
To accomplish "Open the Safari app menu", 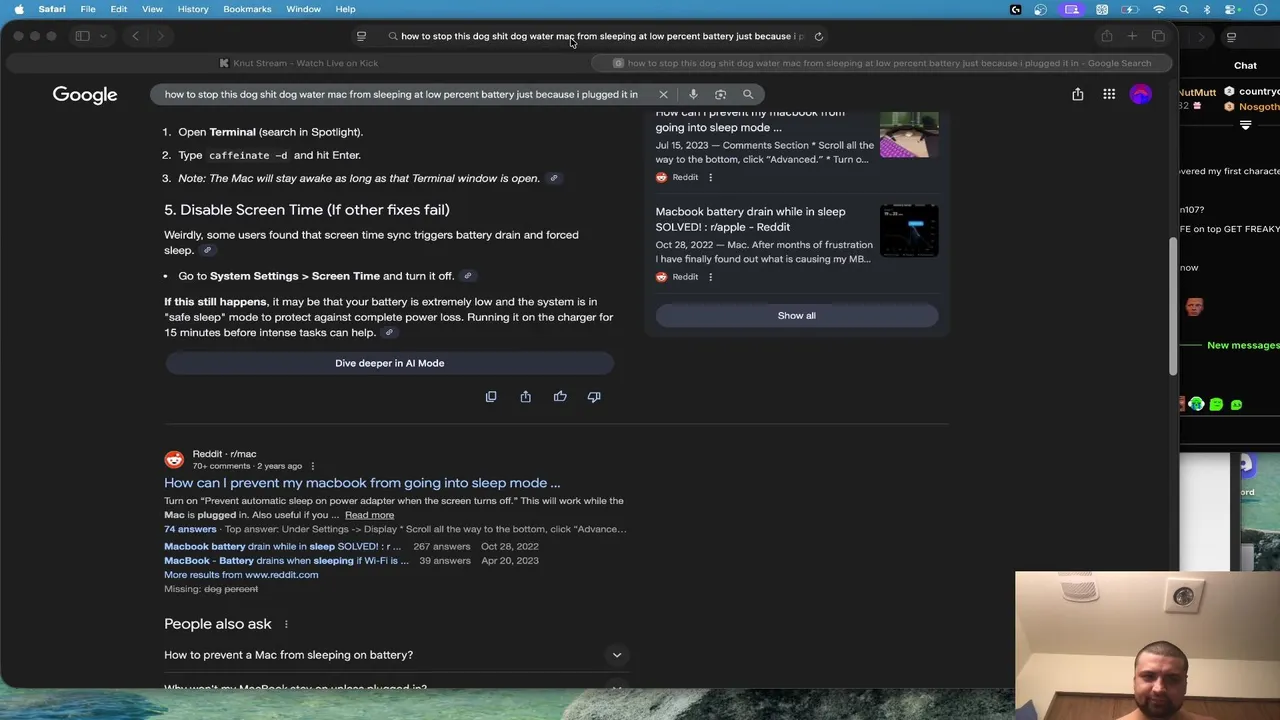I will pos(52,9).
